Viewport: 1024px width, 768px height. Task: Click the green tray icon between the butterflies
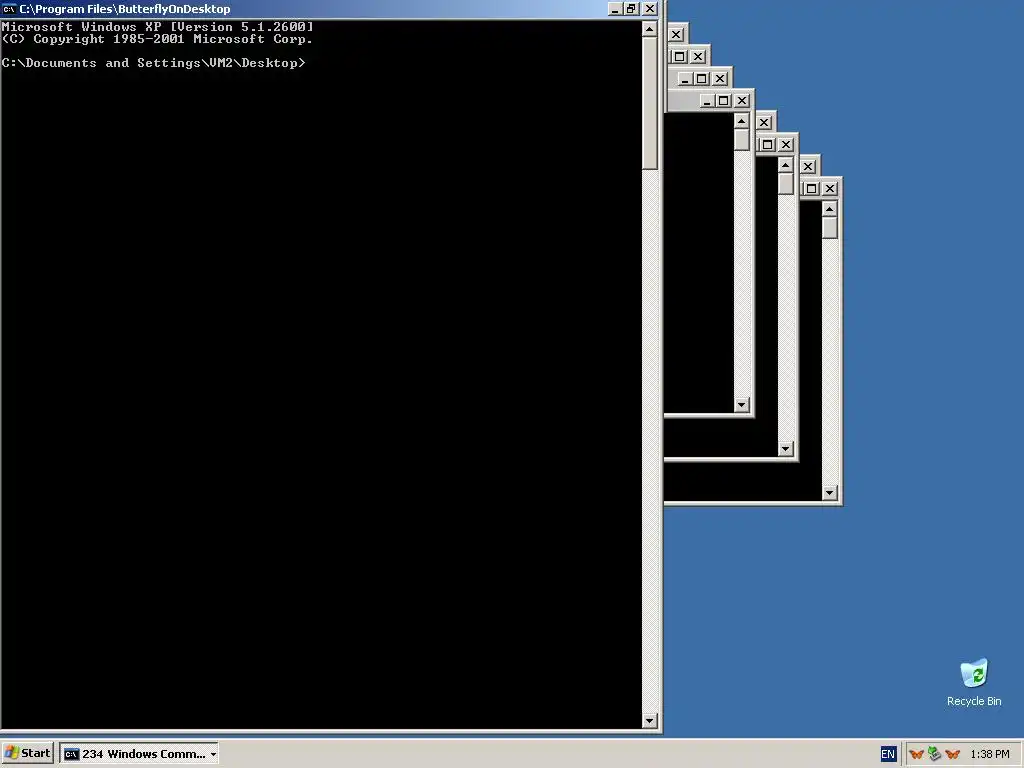pyautogui.click(x=935, y=754)
